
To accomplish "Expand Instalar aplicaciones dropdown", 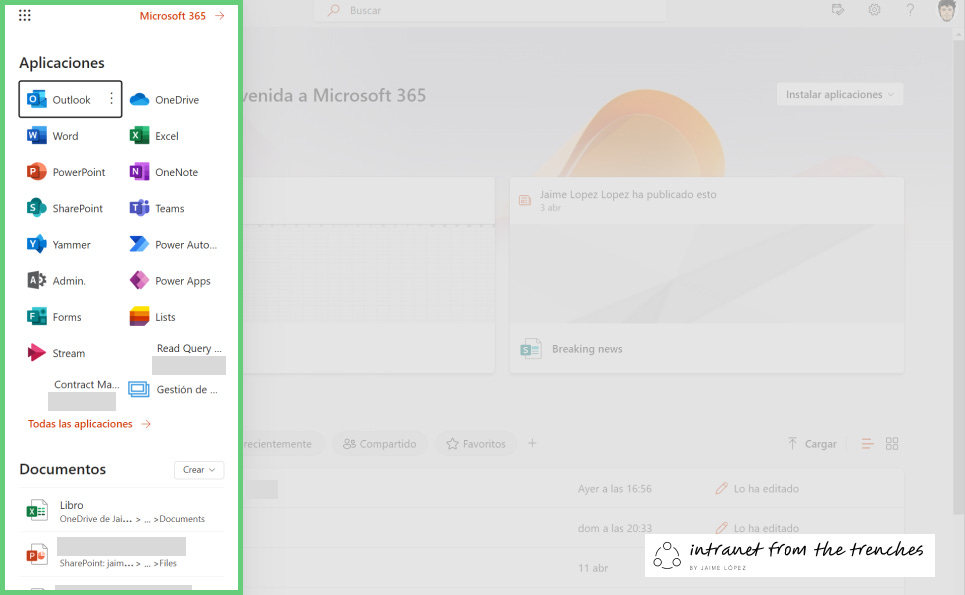I will coord(839,94).
